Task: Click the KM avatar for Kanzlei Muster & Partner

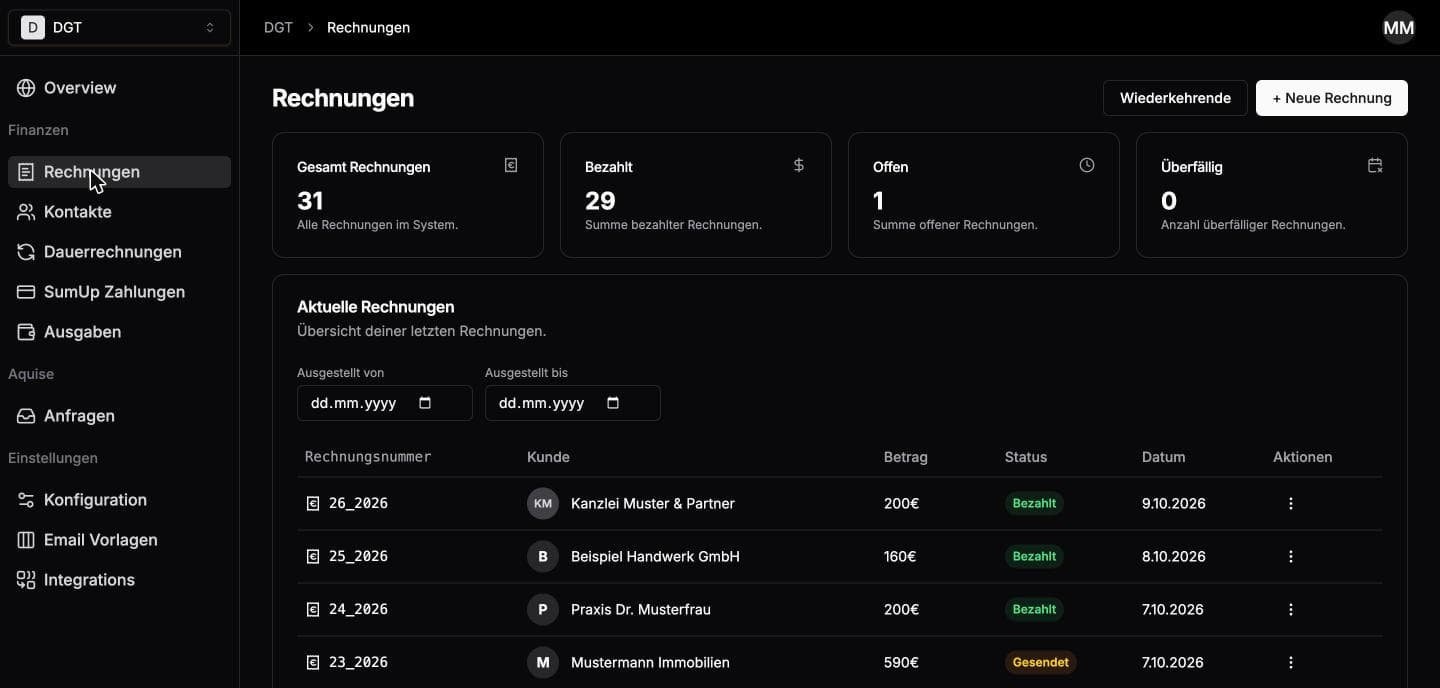Action: (543, 503)
